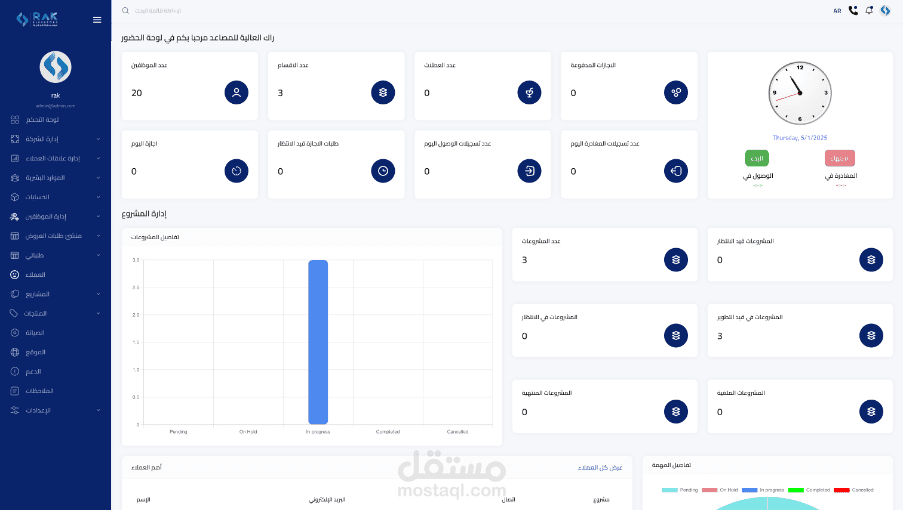Screen dimensions: 904x510
Task: Toggle the On Hold legend swatch
Action: point(709,490)
